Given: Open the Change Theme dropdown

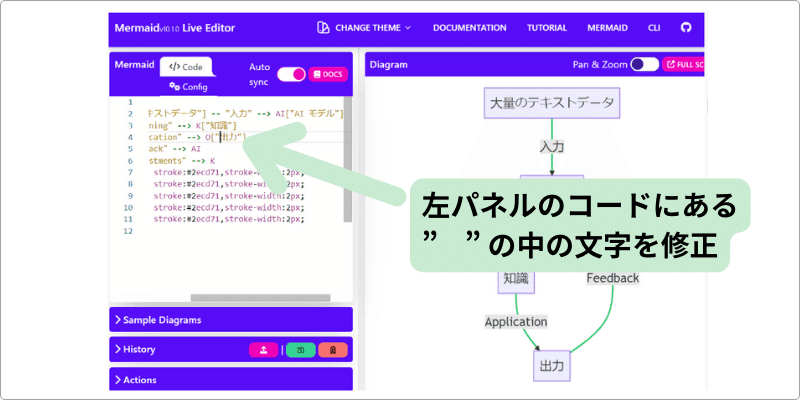Looking at the screenshot, I should 364,28.
